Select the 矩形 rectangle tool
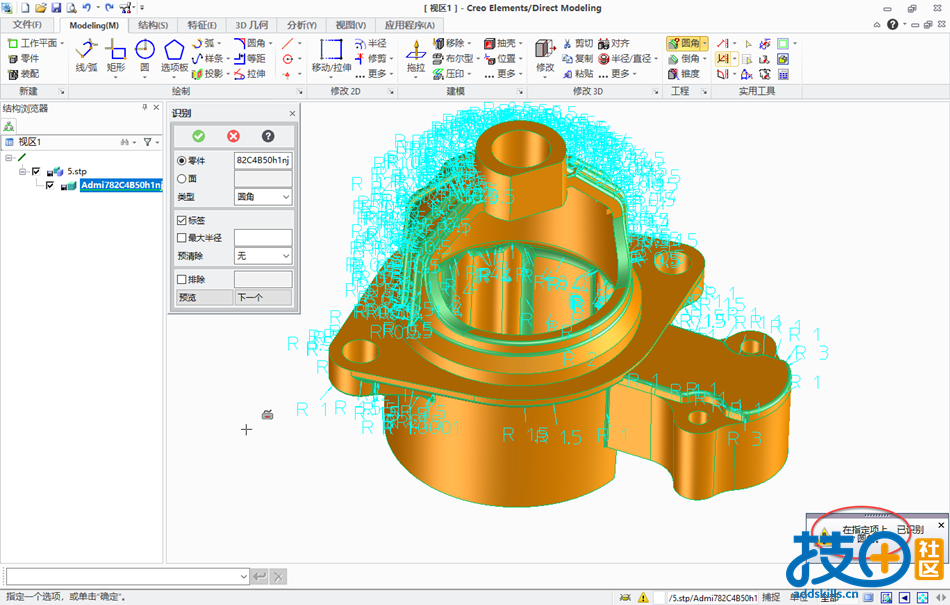Image resolution: width=950 pixels, height=605 pixels. pyautogui.click(x=115, y=56)
